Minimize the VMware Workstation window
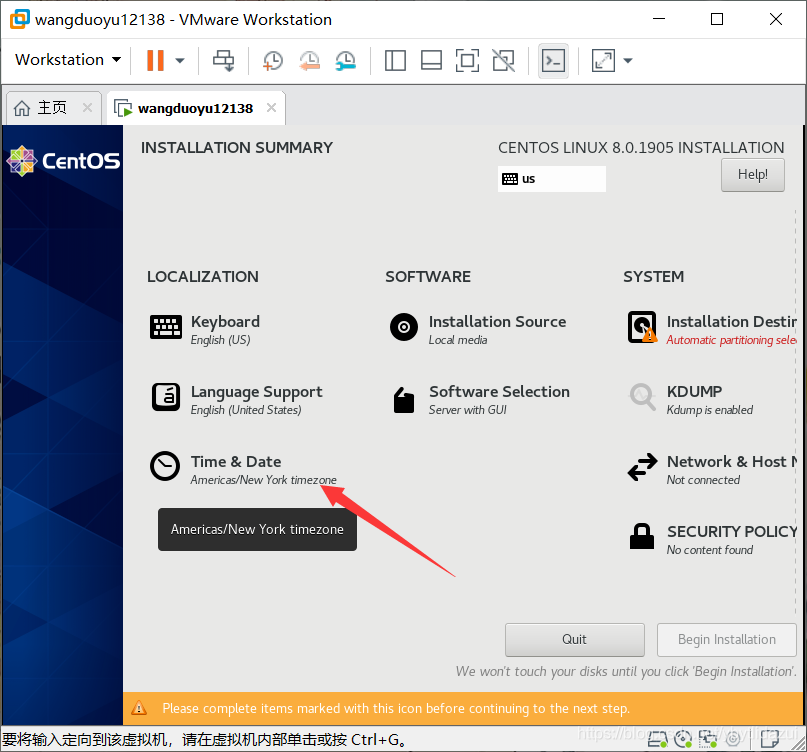807x752 pixels. [659, 19]
